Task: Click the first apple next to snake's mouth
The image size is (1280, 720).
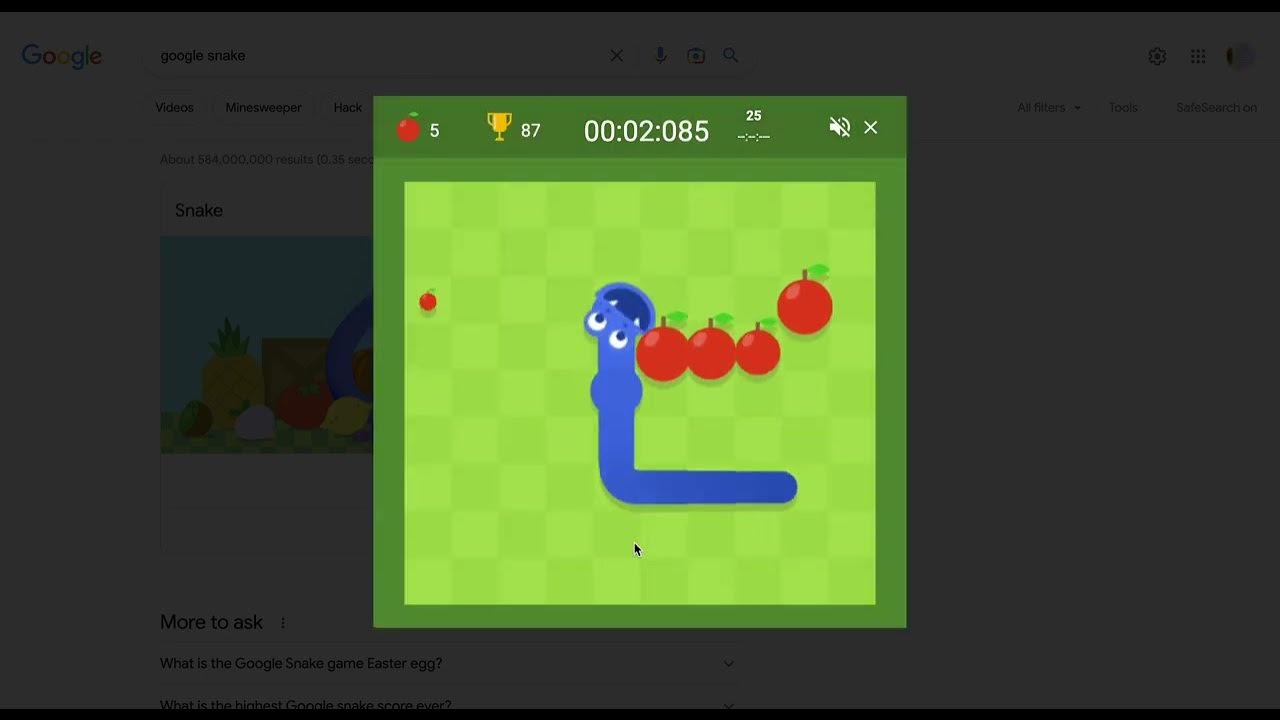Action: pyautogui.click(x=663, y=348)
